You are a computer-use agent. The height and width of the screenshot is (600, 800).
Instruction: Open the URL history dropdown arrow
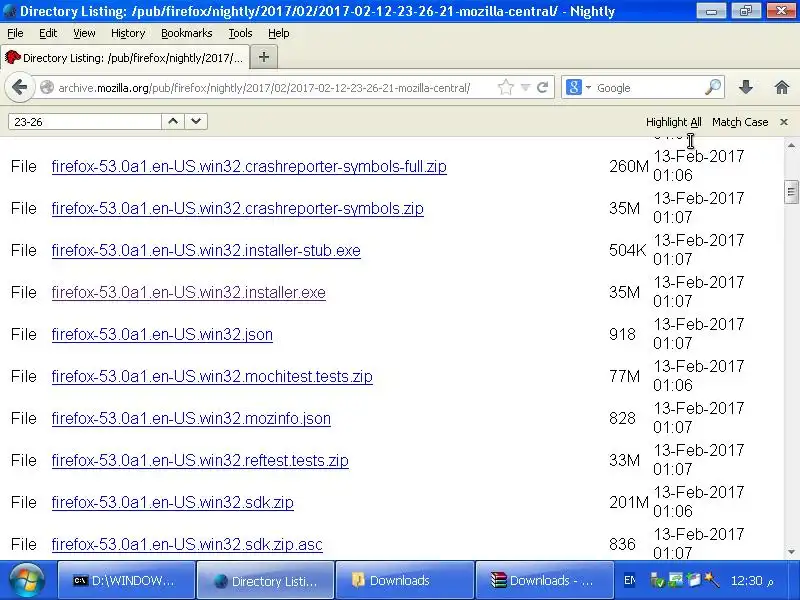coord(525,88)
